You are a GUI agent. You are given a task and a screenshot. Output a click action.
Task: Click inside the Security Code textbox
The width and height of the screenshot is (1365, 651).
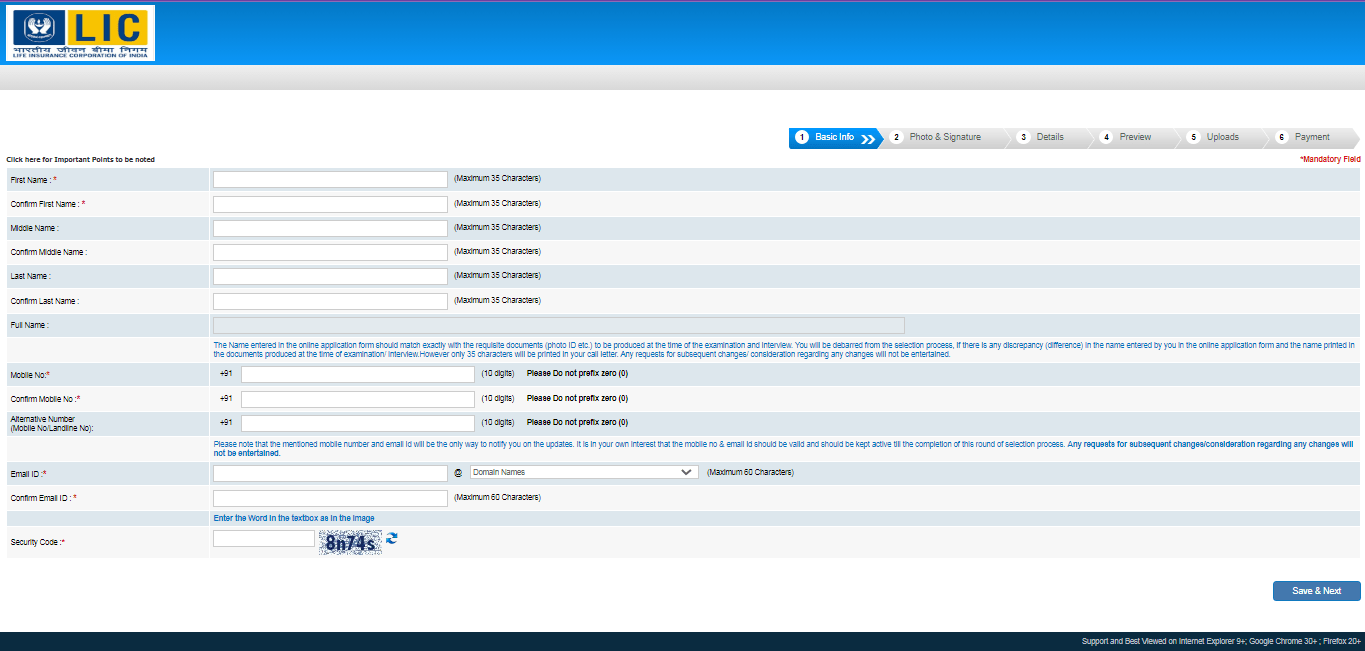262,538
